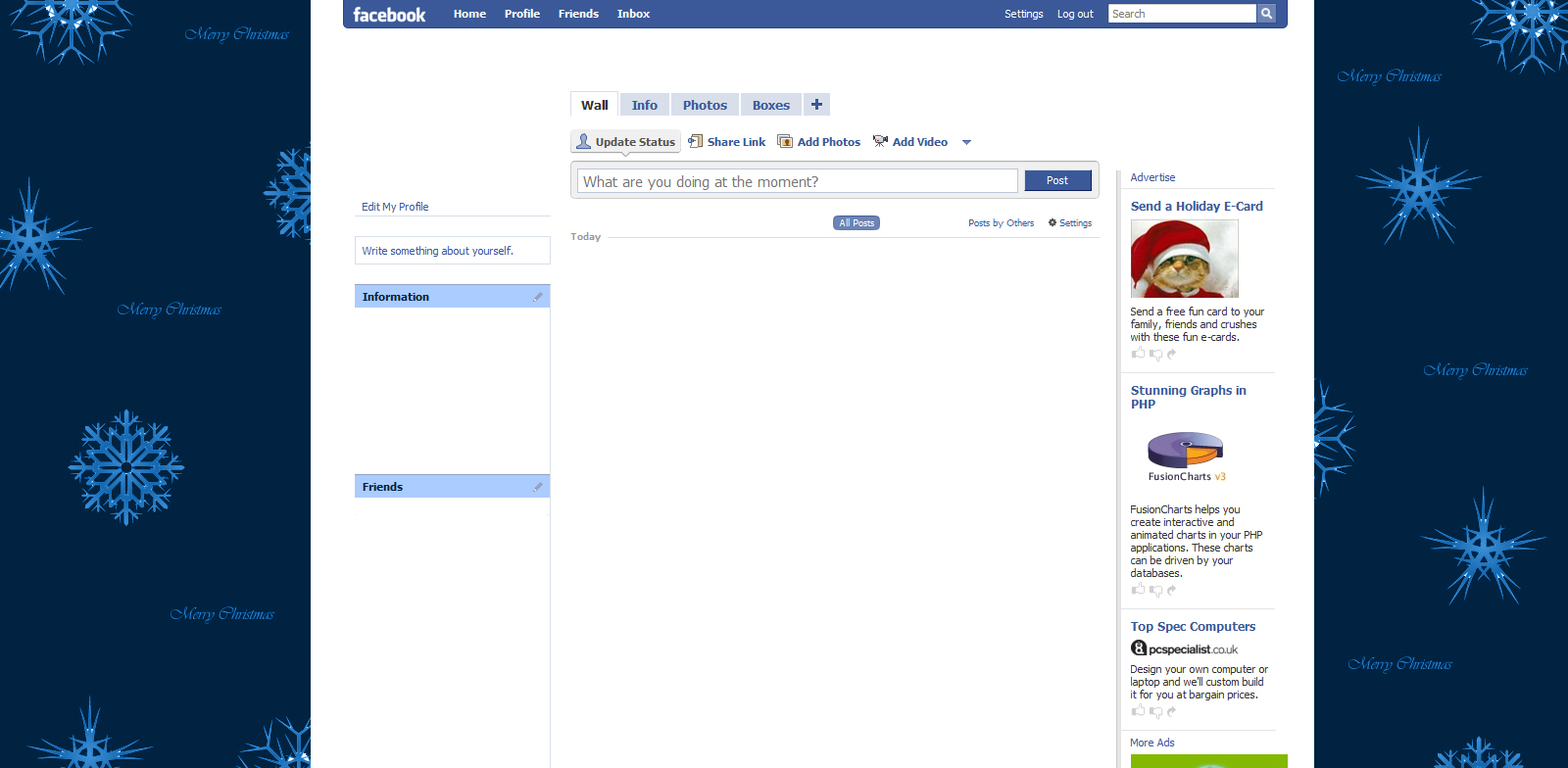Open the Wall tab
This screenshot has width=1568, height=768.
[594, 105]
